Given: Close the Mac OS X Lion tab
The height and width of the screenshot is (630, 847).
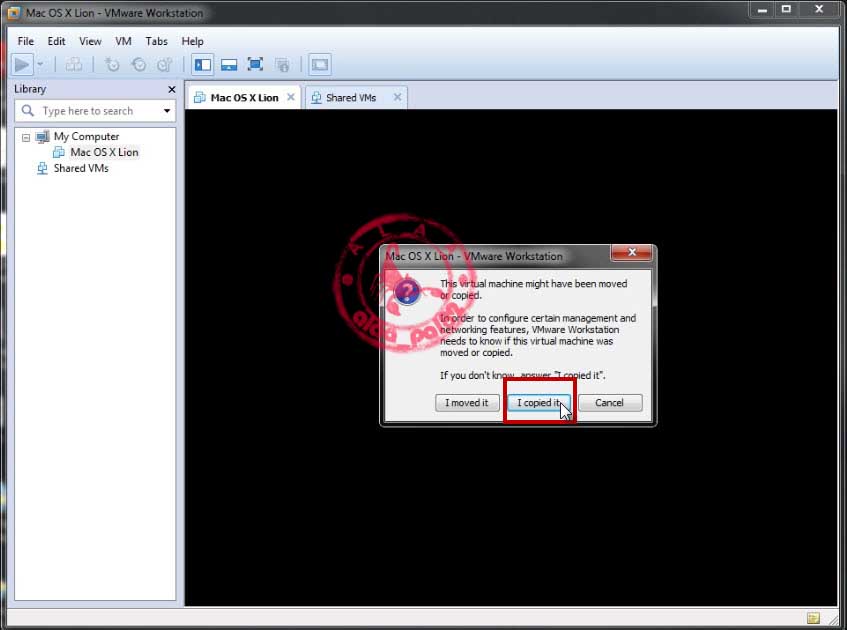Looking at the screenshot, I should [x=291, y=97].
